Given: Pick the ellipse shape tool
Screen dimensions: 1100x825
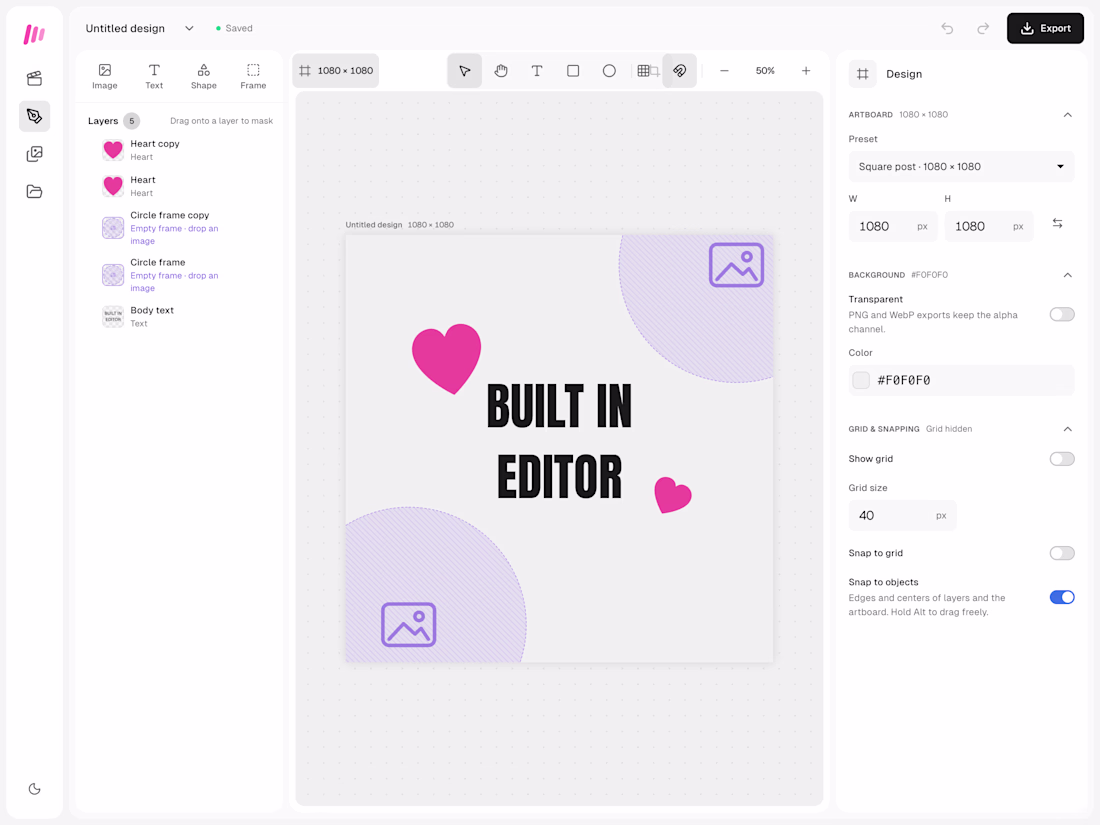Looking at the screenshot, I should coord(609,71).
